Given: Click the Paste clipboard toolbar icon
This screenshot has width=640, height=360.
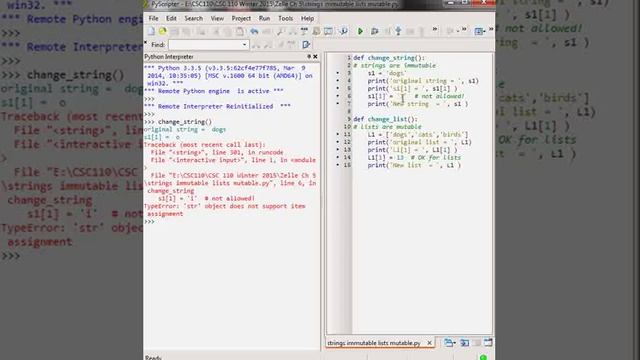Looking at the screenshot, I should pyautogui.click(x=240, y=31).
